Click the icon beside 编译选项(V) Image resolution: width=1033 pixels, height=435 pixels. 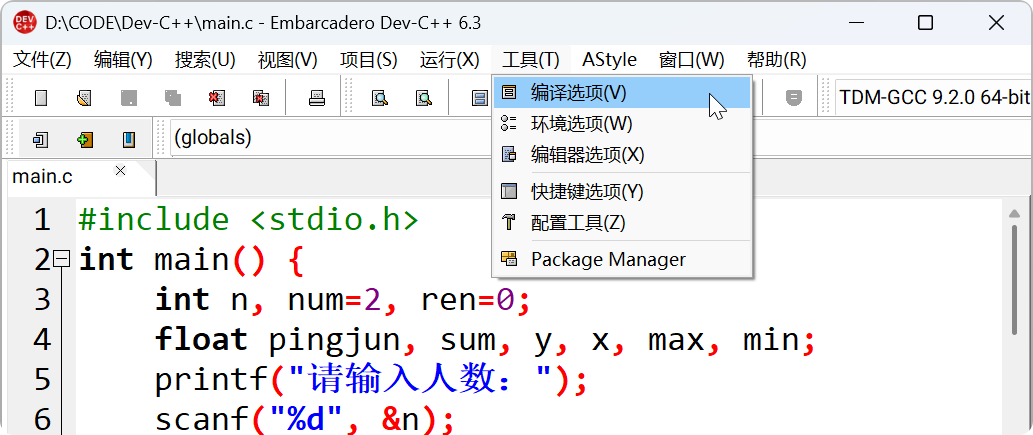[509, 93]
